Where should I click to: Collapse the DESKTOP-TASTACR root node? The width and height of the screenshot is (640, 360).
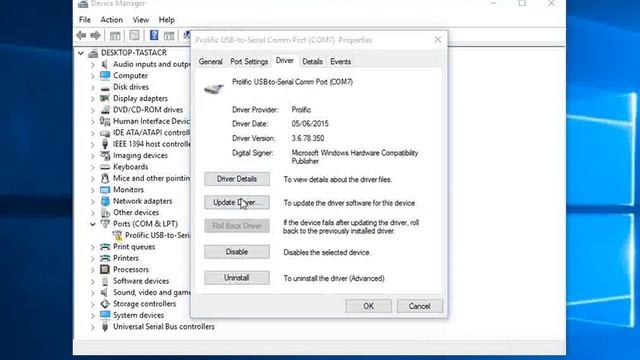(81, 53)
